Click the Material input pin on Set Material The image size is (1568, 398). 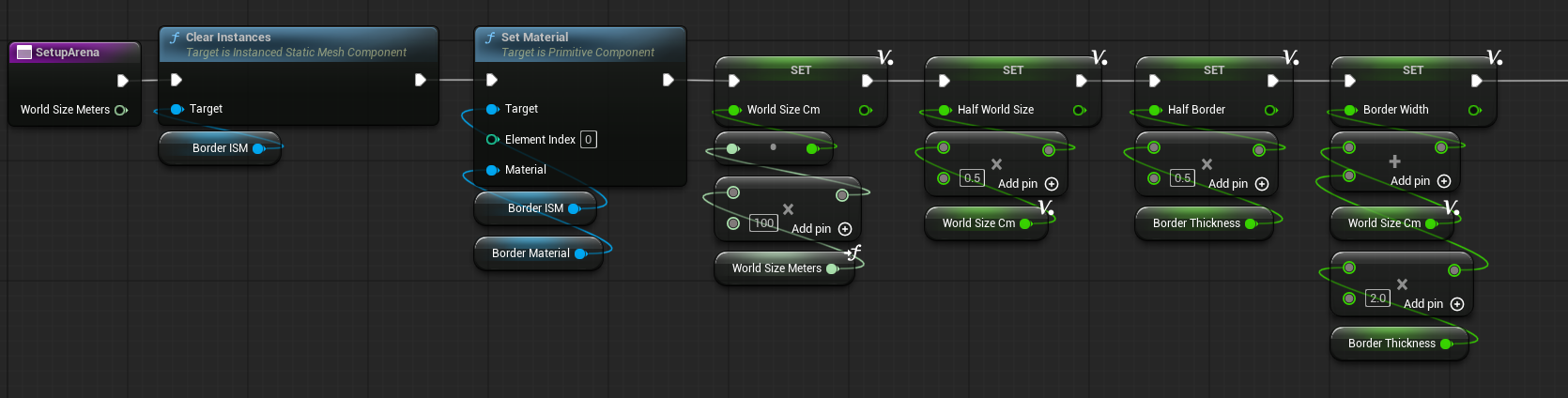click(492, 170)
